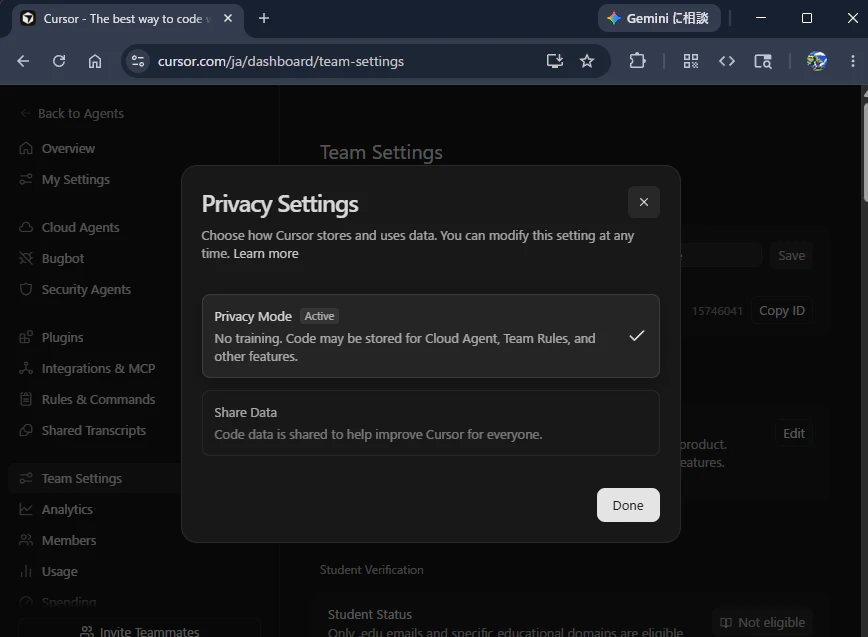The width and height of the screenshot is (868, 637).
Task: Go to Cloud Agents page
Action: 80,227
